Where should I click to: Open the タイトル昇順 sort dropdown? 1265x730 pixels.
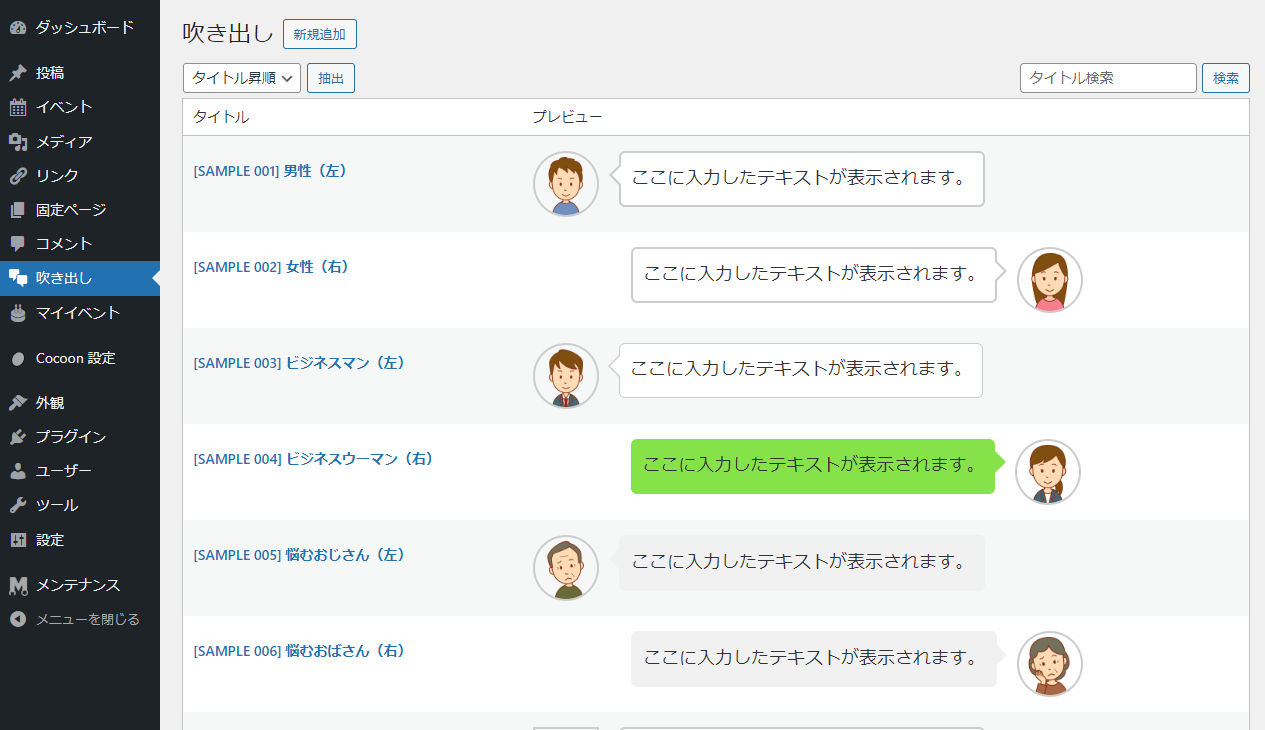click(x=242, y=78)
